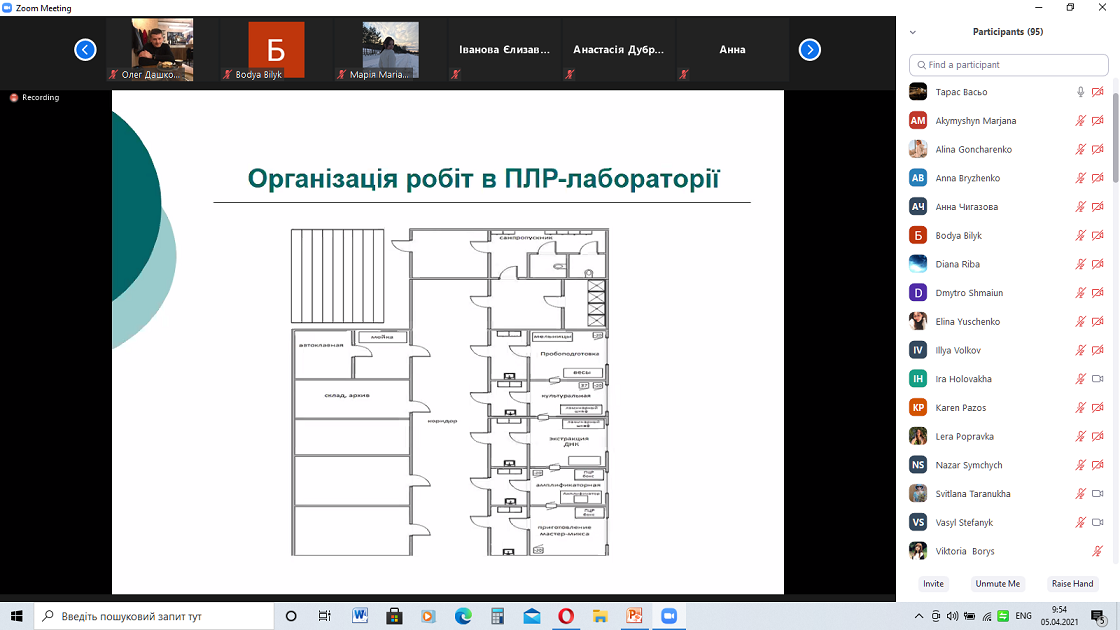Open network status icon in system tray

(986, 616)
